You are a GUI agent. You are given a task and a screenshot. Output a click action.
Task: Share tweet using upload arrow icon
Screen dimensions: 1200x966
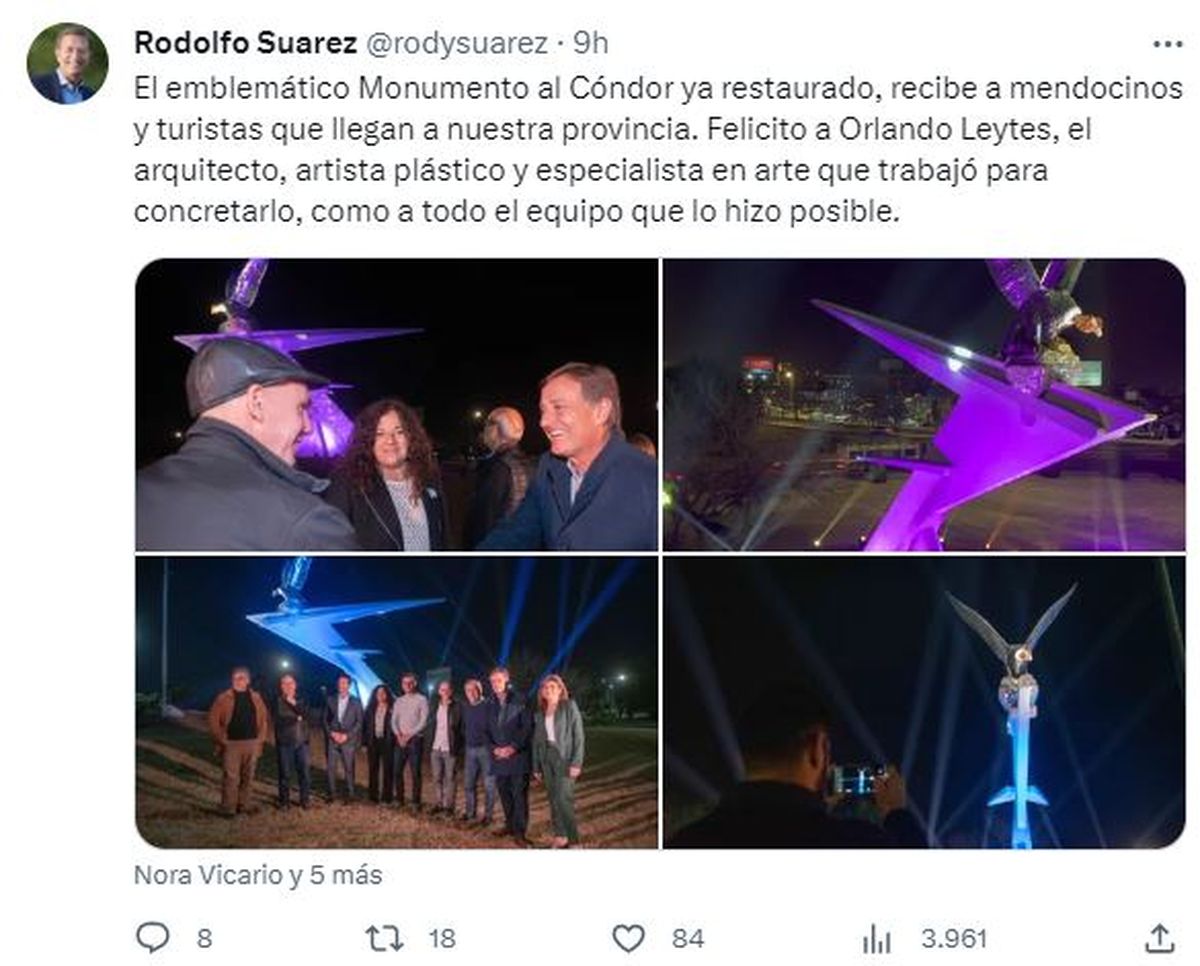(1159, 938)
